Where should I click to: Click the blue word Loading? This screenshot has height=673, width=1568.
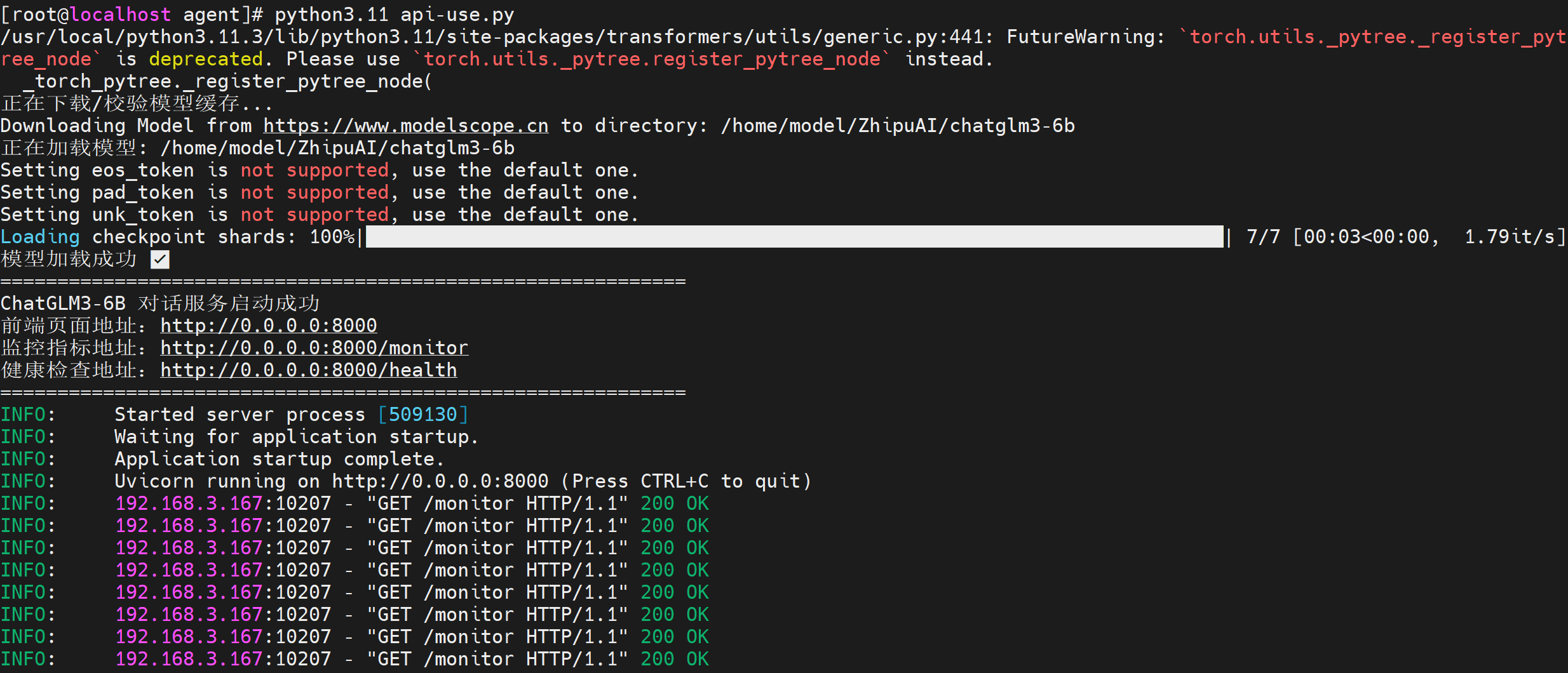coord(40,237)
